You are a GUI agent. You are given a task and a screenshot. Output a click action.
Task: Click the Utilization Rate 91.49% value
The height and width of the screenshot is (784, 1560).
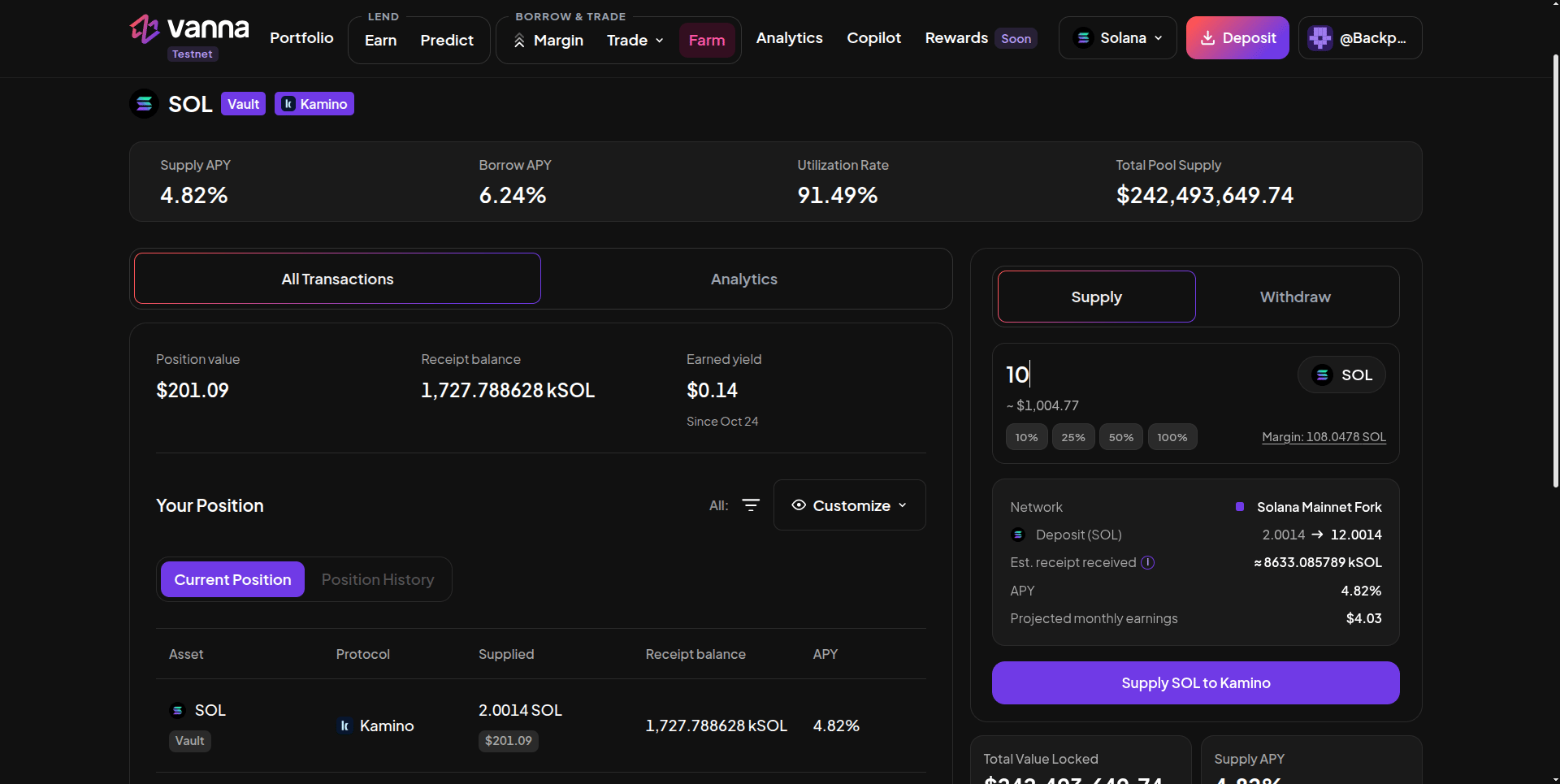pos(837,195)
